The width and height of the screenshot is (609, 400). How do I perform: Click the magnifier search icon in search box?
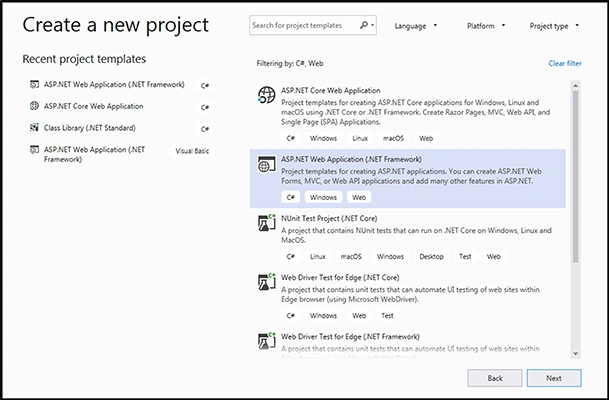tap(364, 25)
